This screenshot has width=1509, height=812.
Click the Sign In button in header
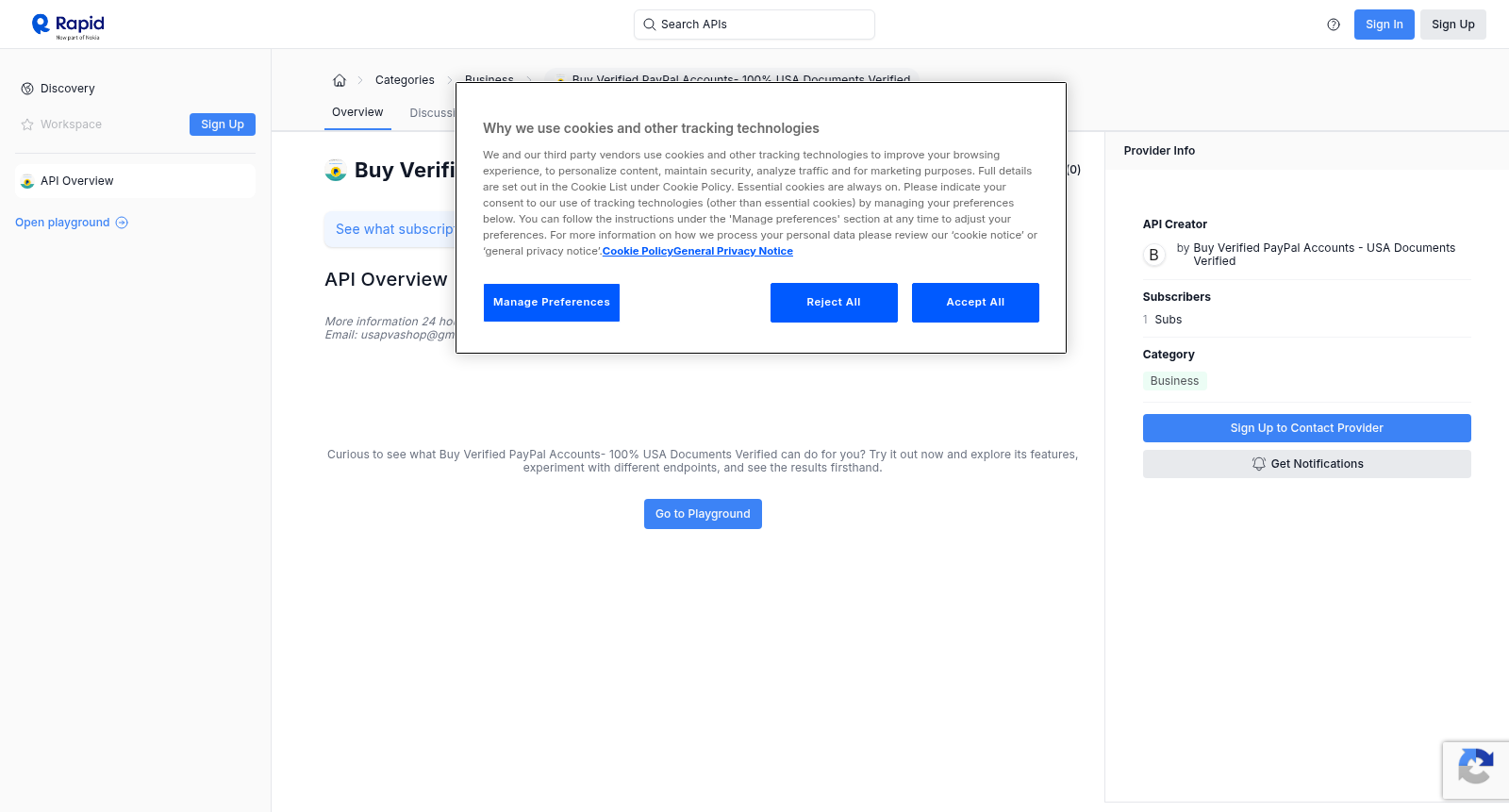coord(1384,25)
